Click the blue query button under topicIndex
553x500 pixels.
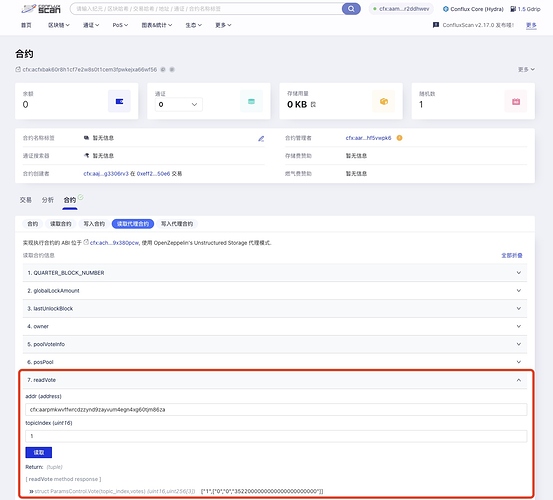pyautogui.click(x=38, y=452)
